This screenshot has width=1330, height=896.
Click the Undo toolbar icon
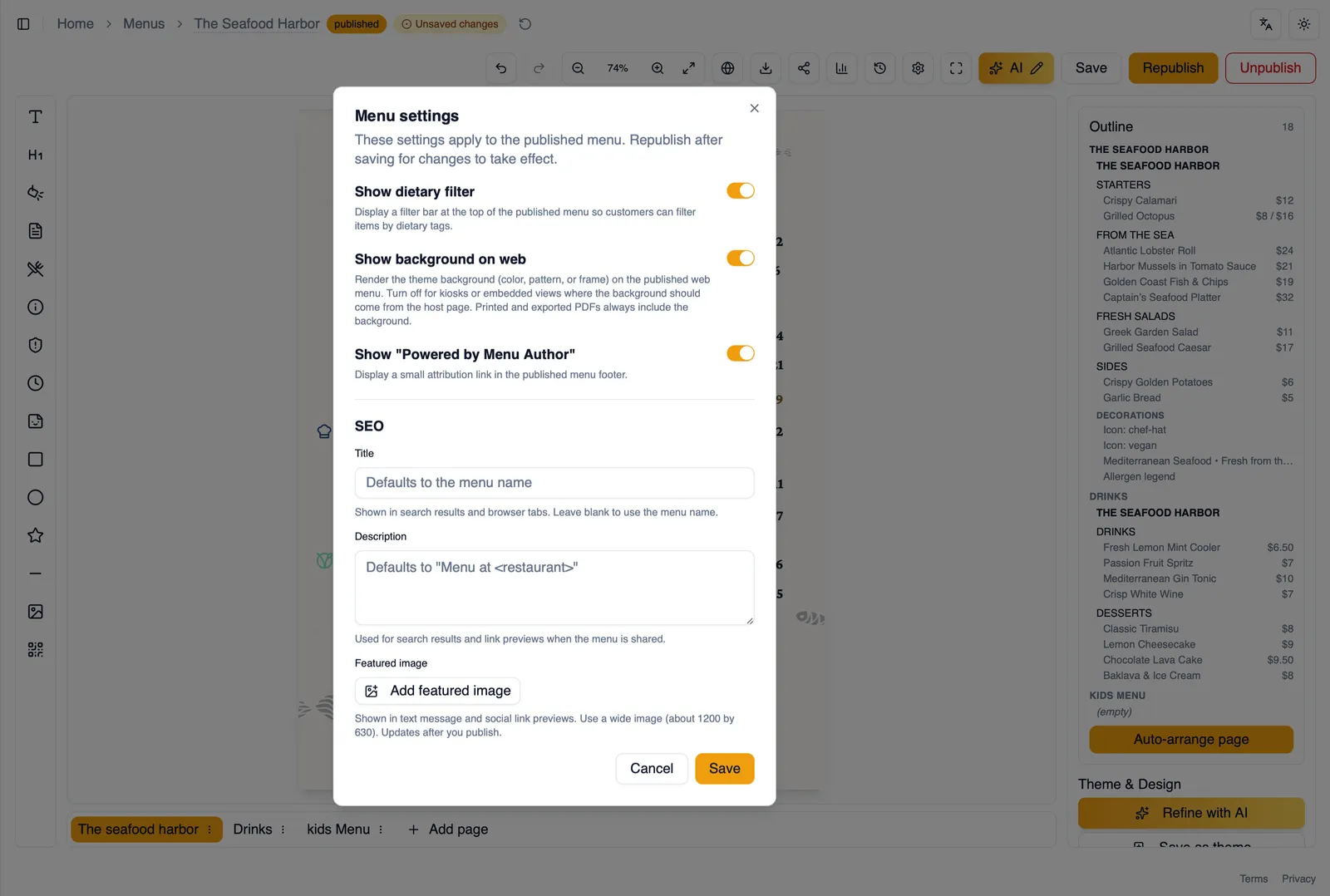point(501,68)
